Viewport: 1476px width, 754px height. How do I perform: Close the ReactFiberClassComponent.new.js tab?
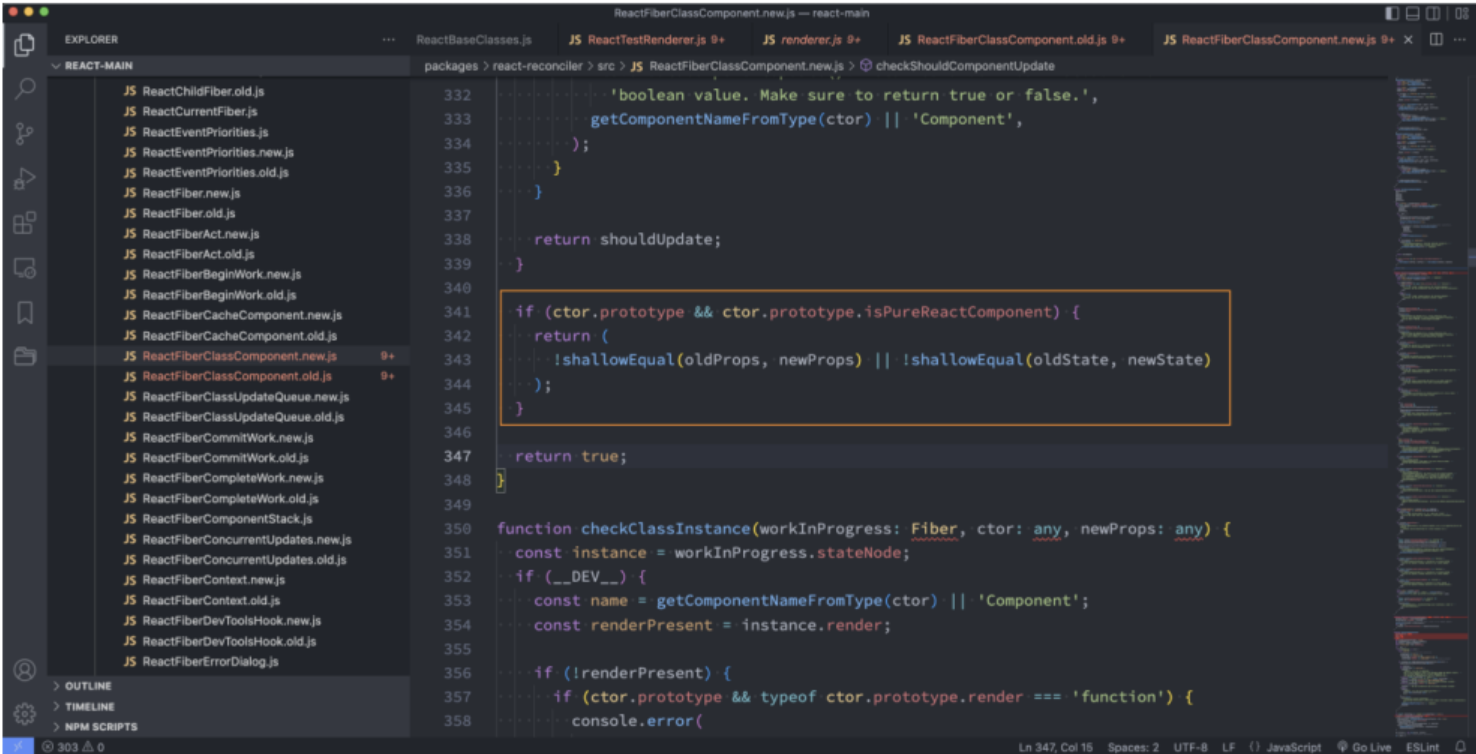[1409, 40]
